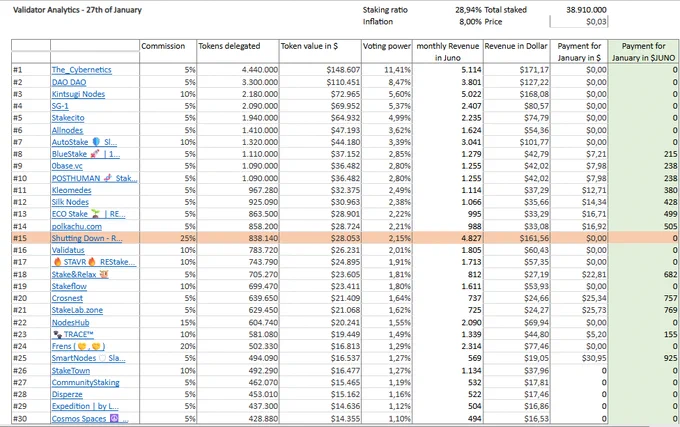
Task: Follow the SmartNodes link
Action: tap(88, 359)
